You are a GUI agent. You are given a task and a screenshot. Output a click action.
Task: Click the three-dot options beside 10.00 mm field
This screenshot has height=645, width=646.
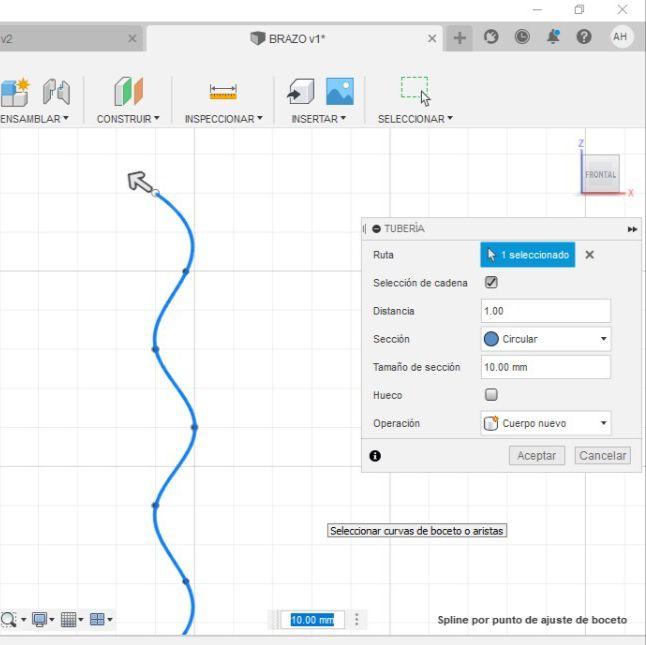357,619
